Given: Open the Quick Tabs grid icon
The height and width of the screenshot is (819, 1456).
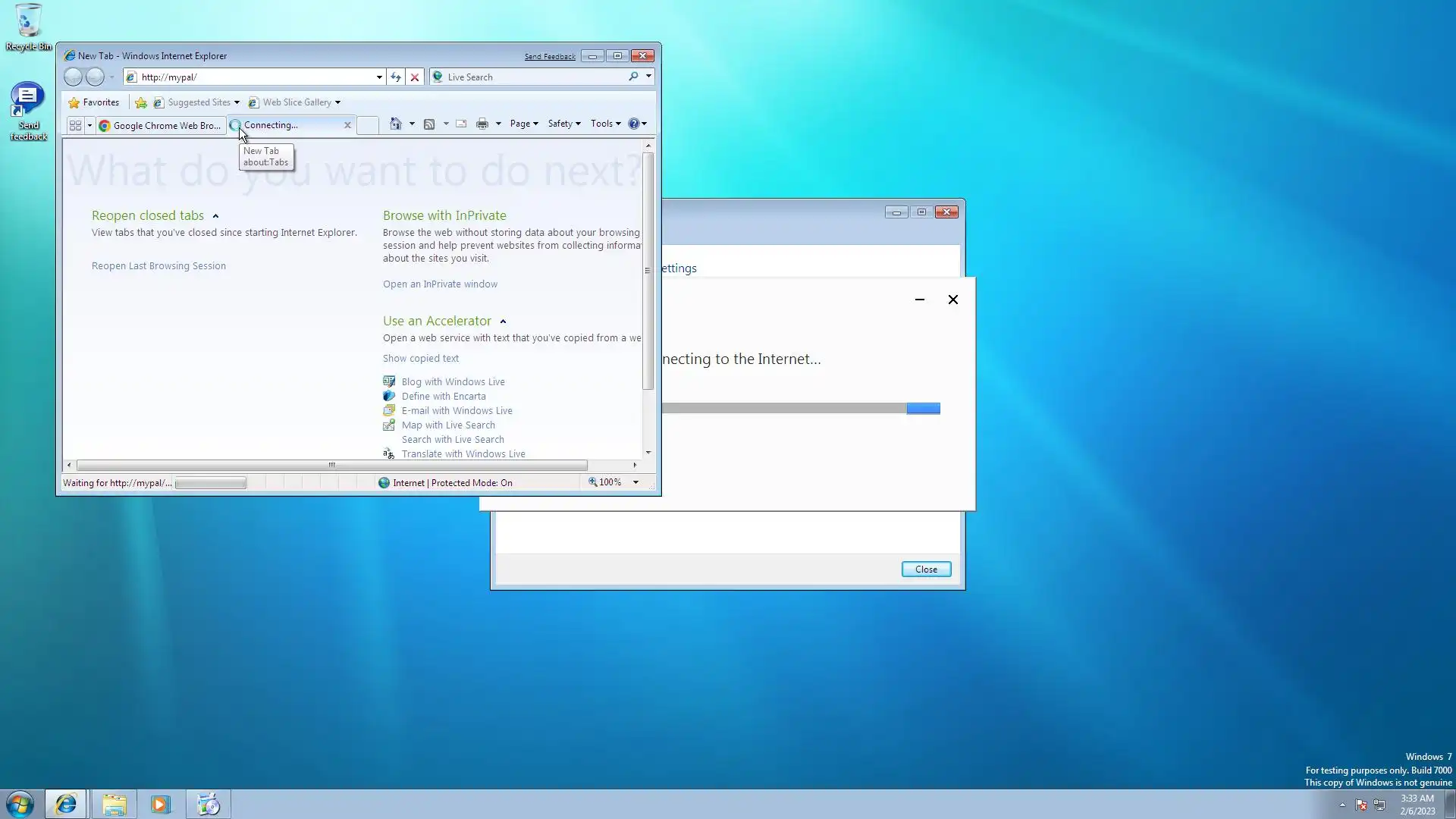Looking at the screenshot, I should click(x=75, y=125).
